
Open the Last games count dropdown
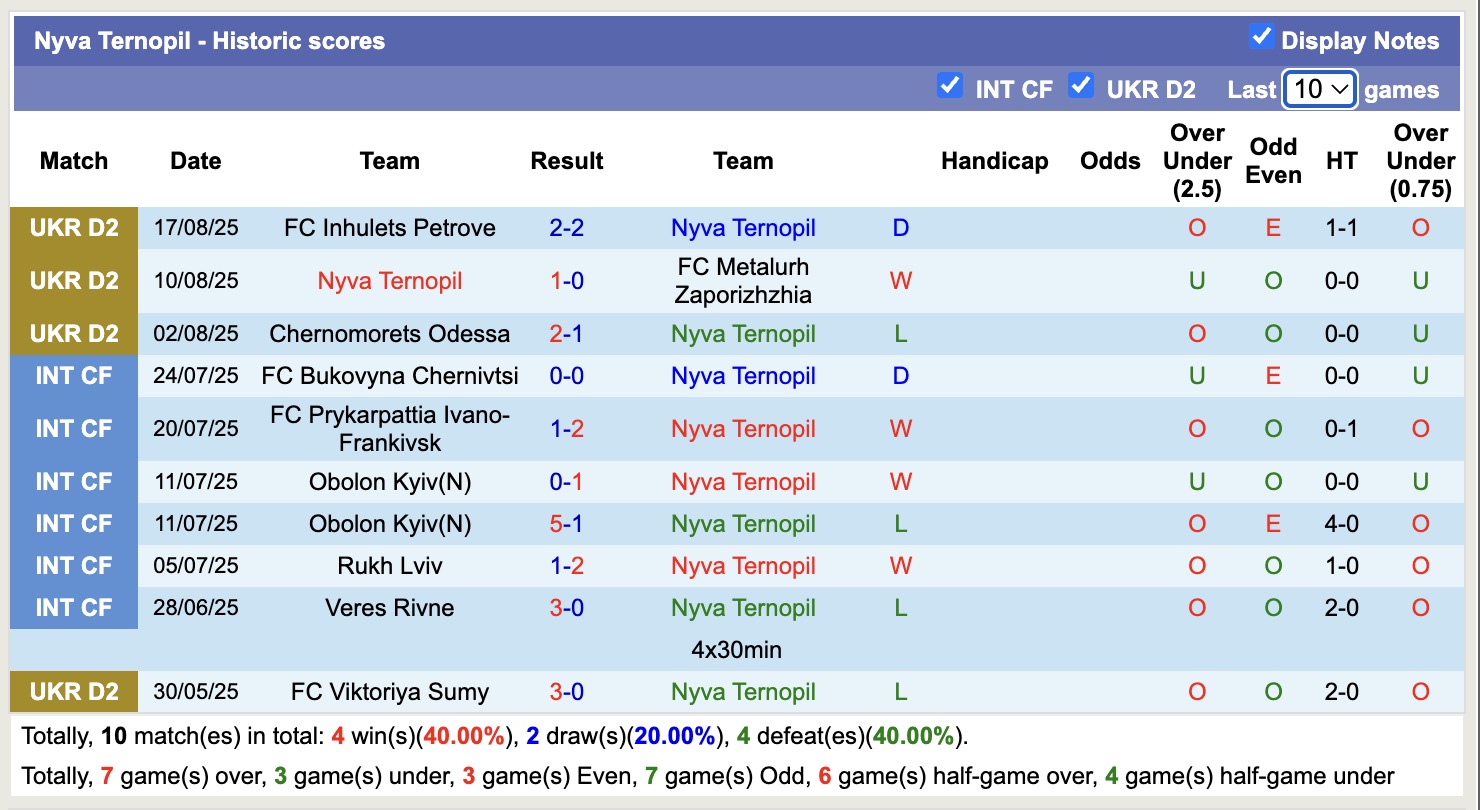click(x=1319, y=89)
